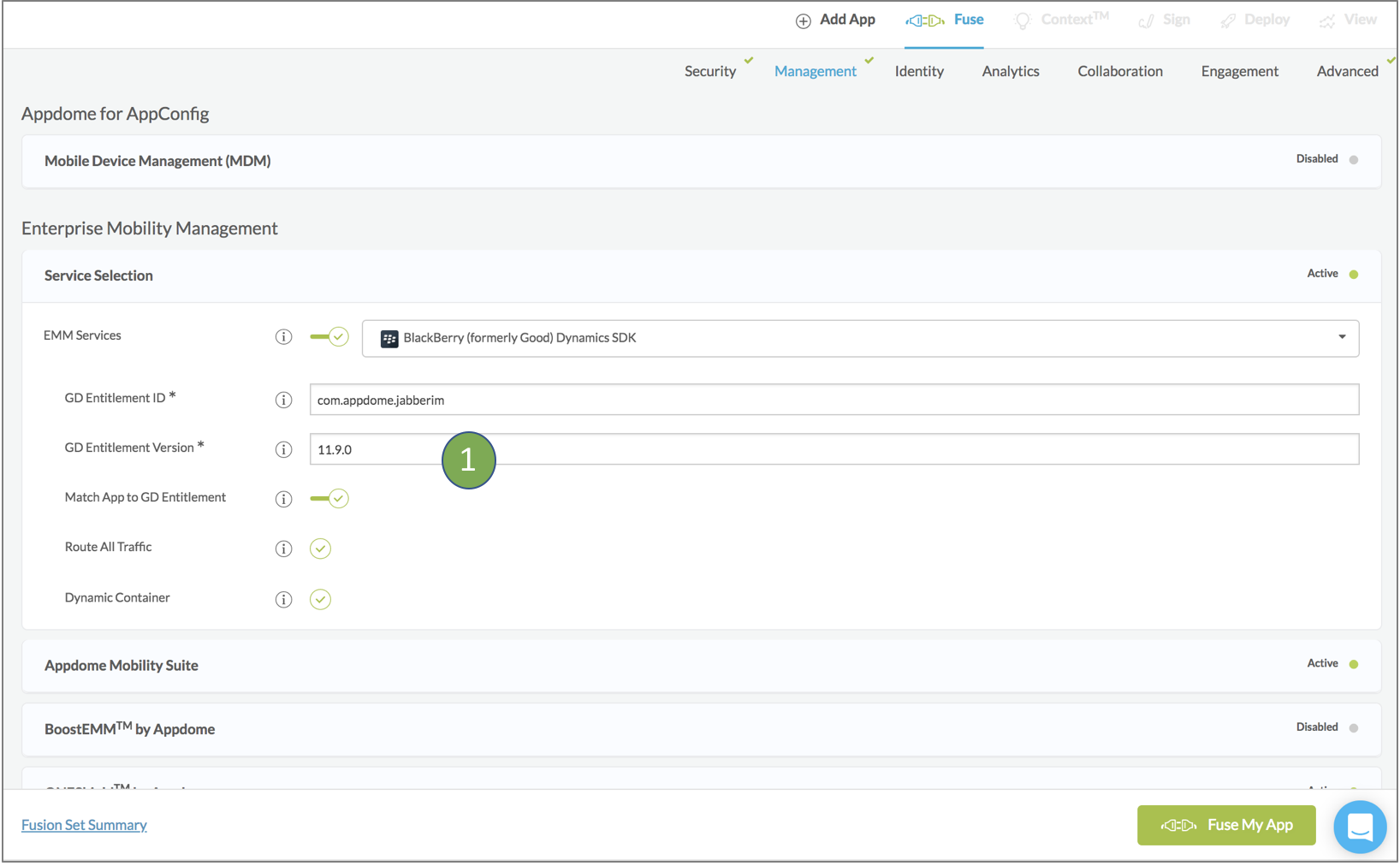This screenshot has width=1400, height=866.
Task: Toggle Match App to GD Entitlement switch
Action: point(329,499)
